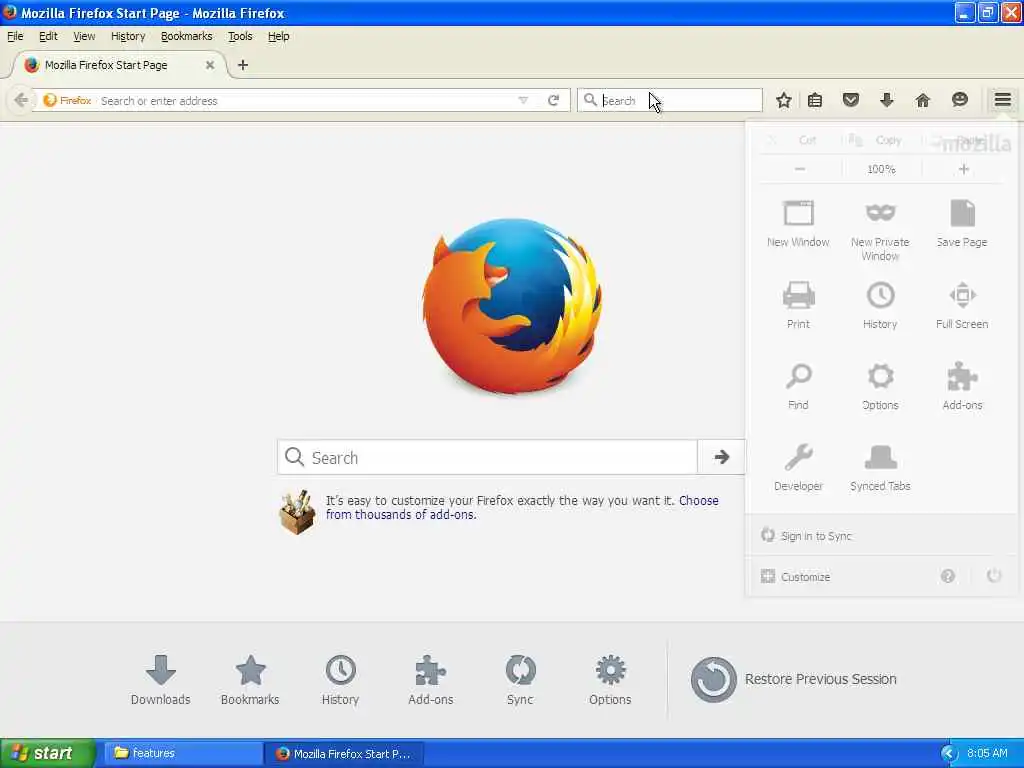Expand hidden system tray icons arrow
Viewport: 1024px width, 768px height.
coord(949,753)
